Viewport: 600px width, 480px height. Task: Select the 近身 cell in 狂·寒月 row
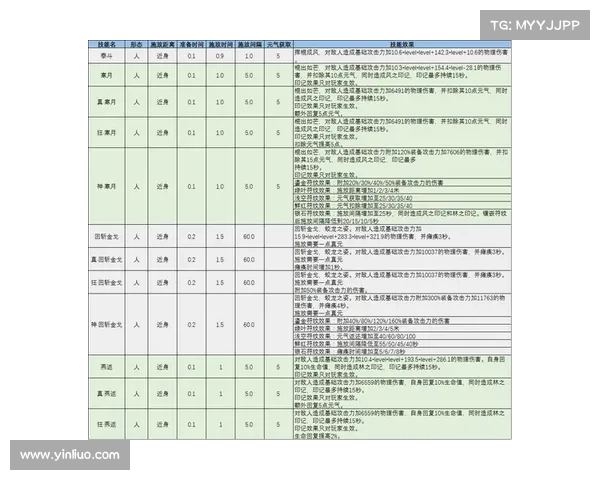(162, 133)
